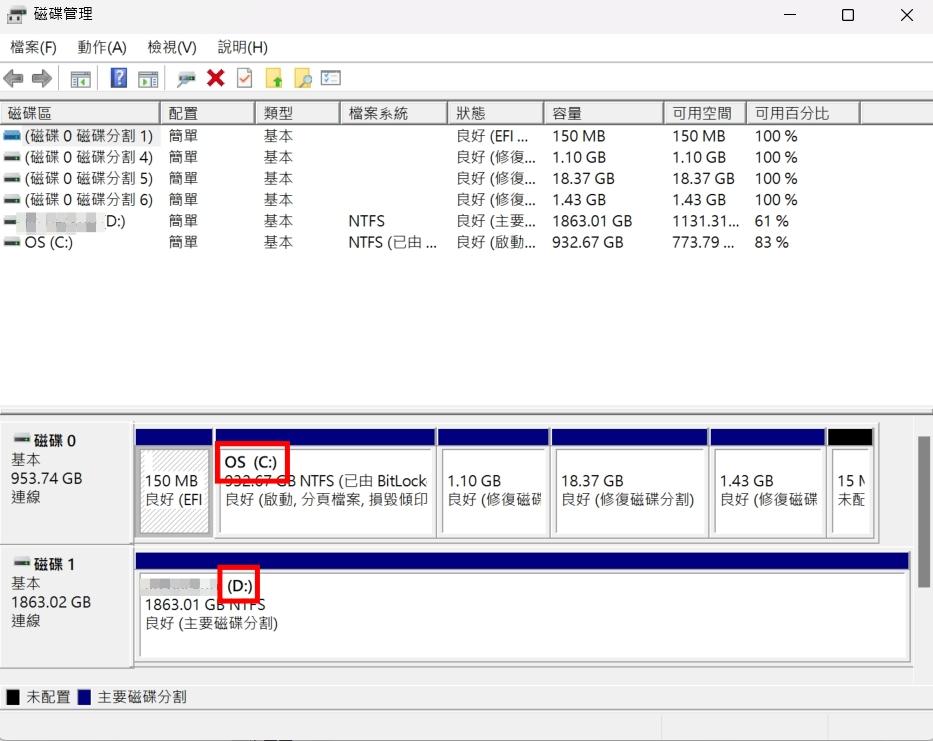Viewport: 933px width, 741px height.
Task: Click the blue Help question mark icon
Action: coord(119,78)
